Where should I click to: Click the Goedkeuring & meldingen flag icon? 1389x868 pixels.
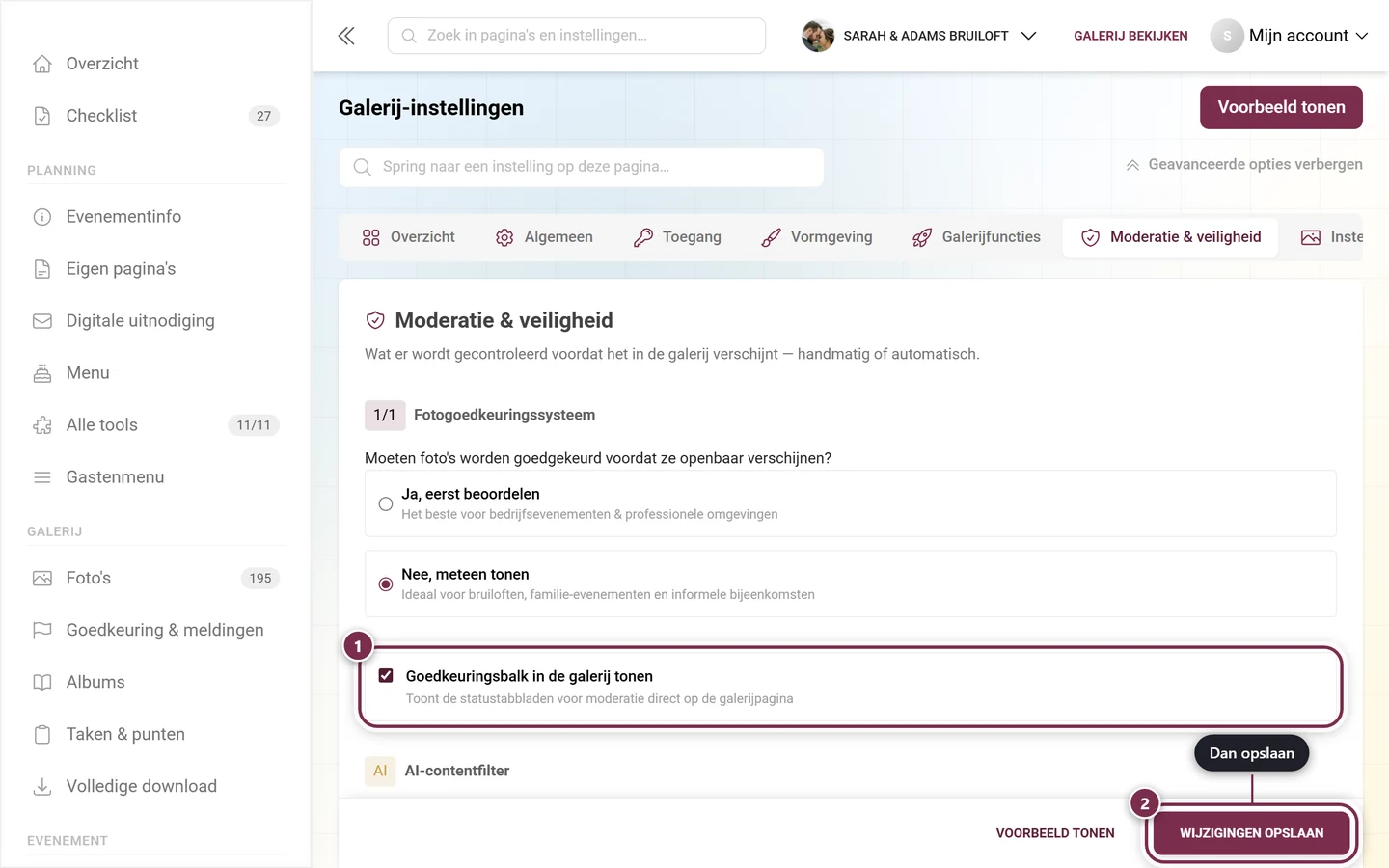(x=42, y=631)
